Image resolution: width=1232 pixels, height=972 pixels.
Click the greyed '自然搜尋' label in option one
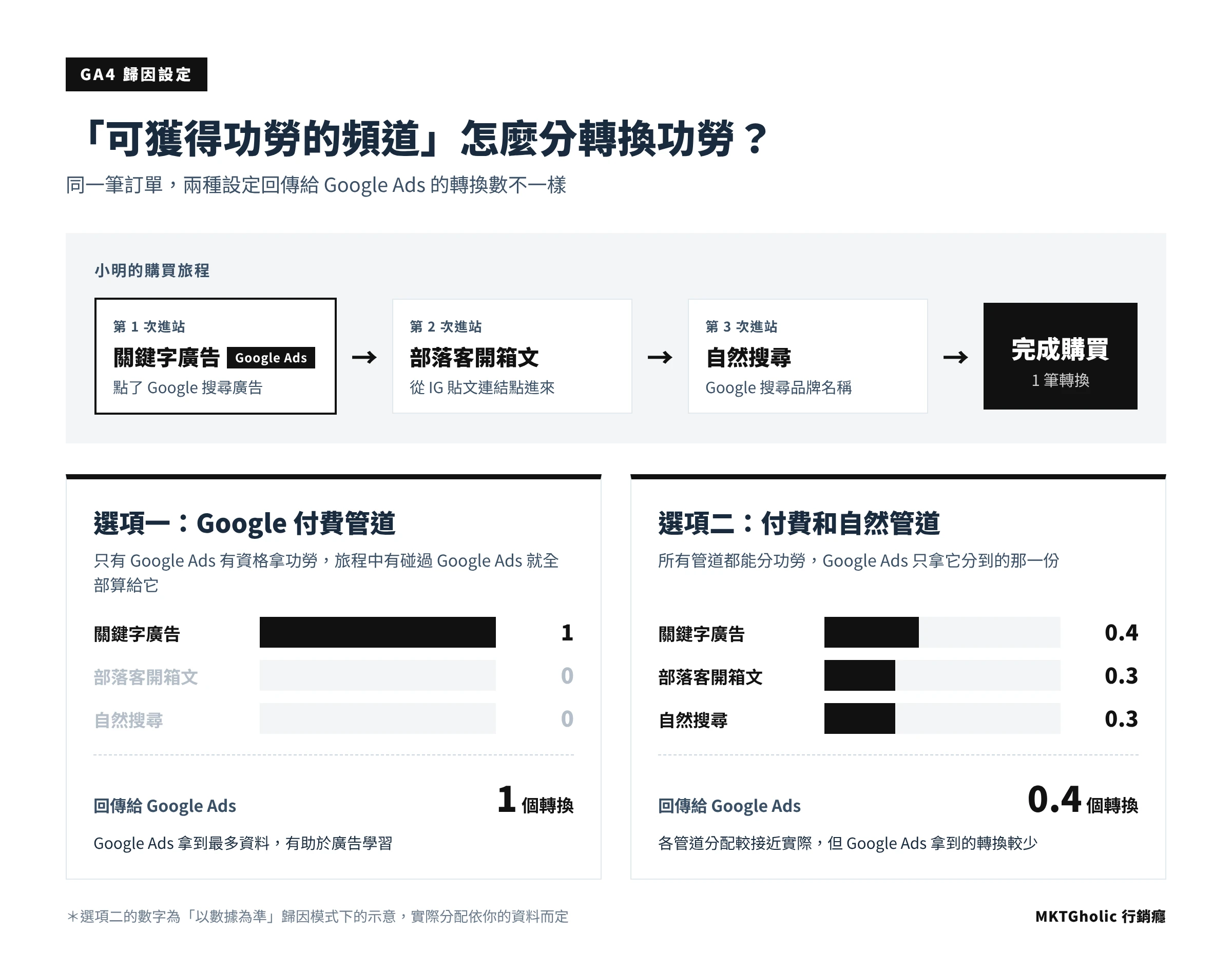click(x=128, y=721)
